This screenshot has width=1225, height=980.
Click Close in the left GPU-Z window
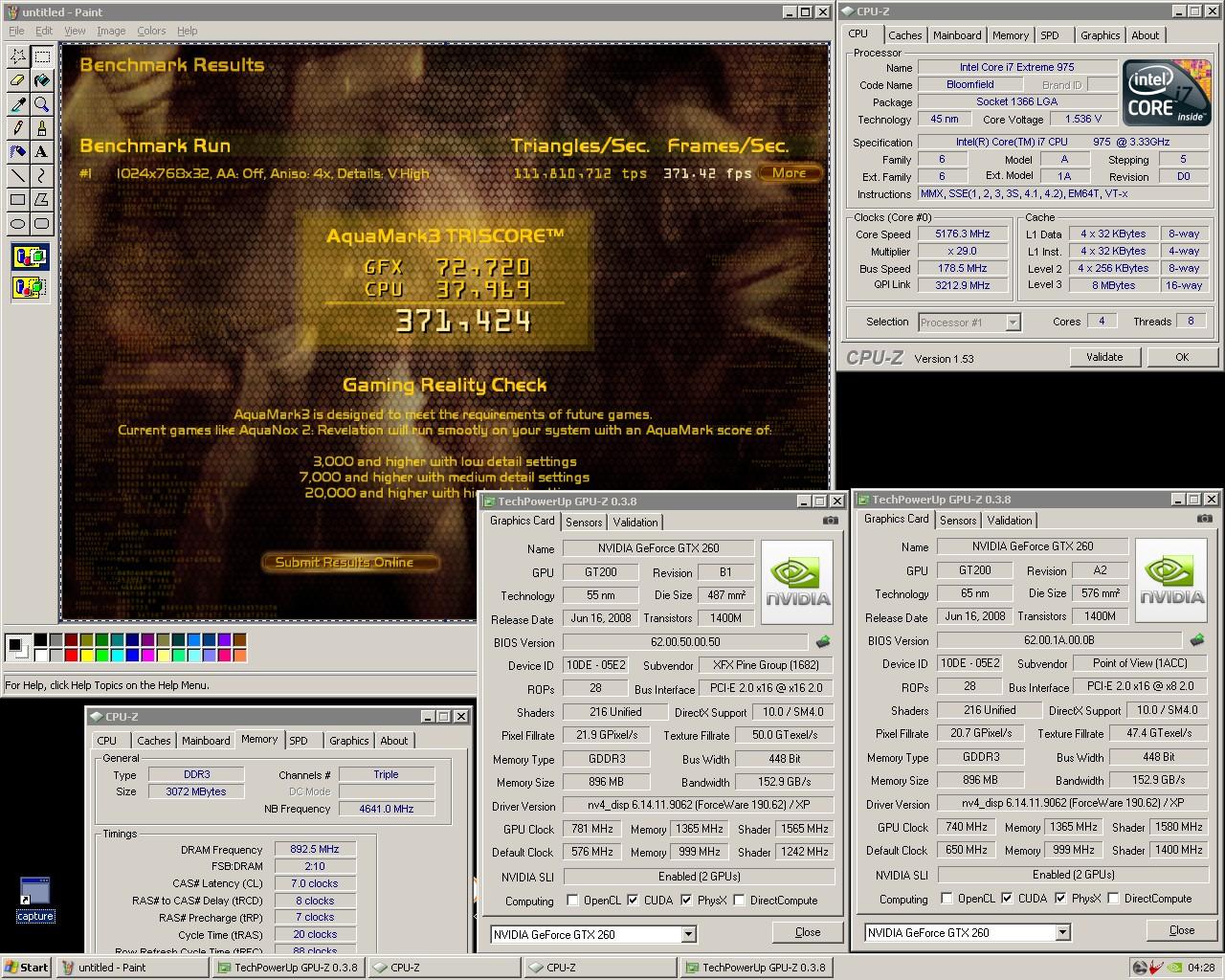coord(808,932)
